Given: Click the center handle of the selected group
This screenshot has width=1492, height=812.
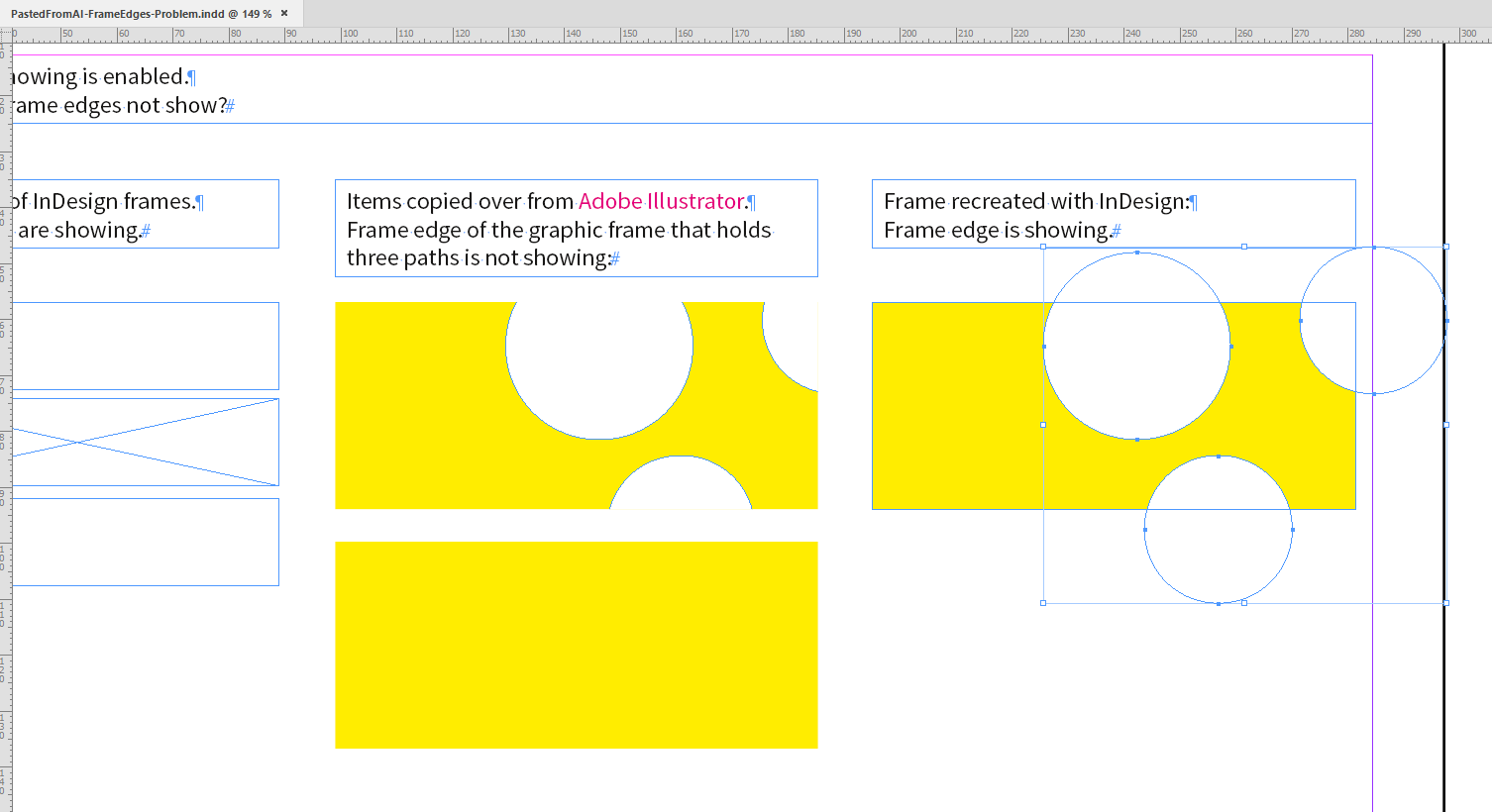Looking at the screenshot, I should (x=1245, y=425).
